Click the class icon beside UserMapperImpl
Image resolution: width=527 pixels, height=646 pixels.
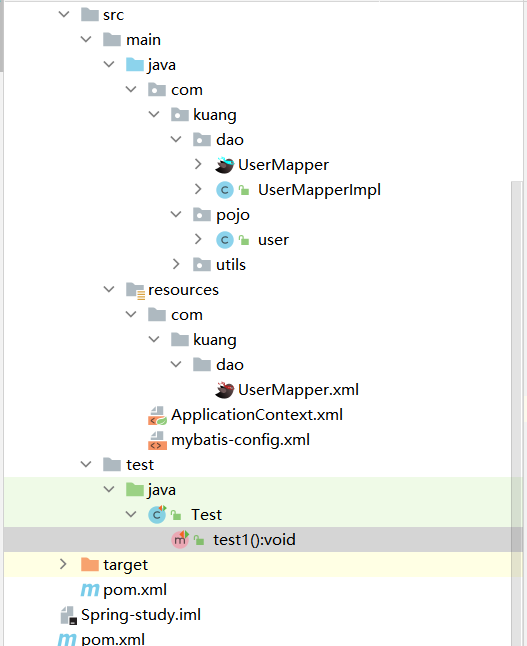225,190
